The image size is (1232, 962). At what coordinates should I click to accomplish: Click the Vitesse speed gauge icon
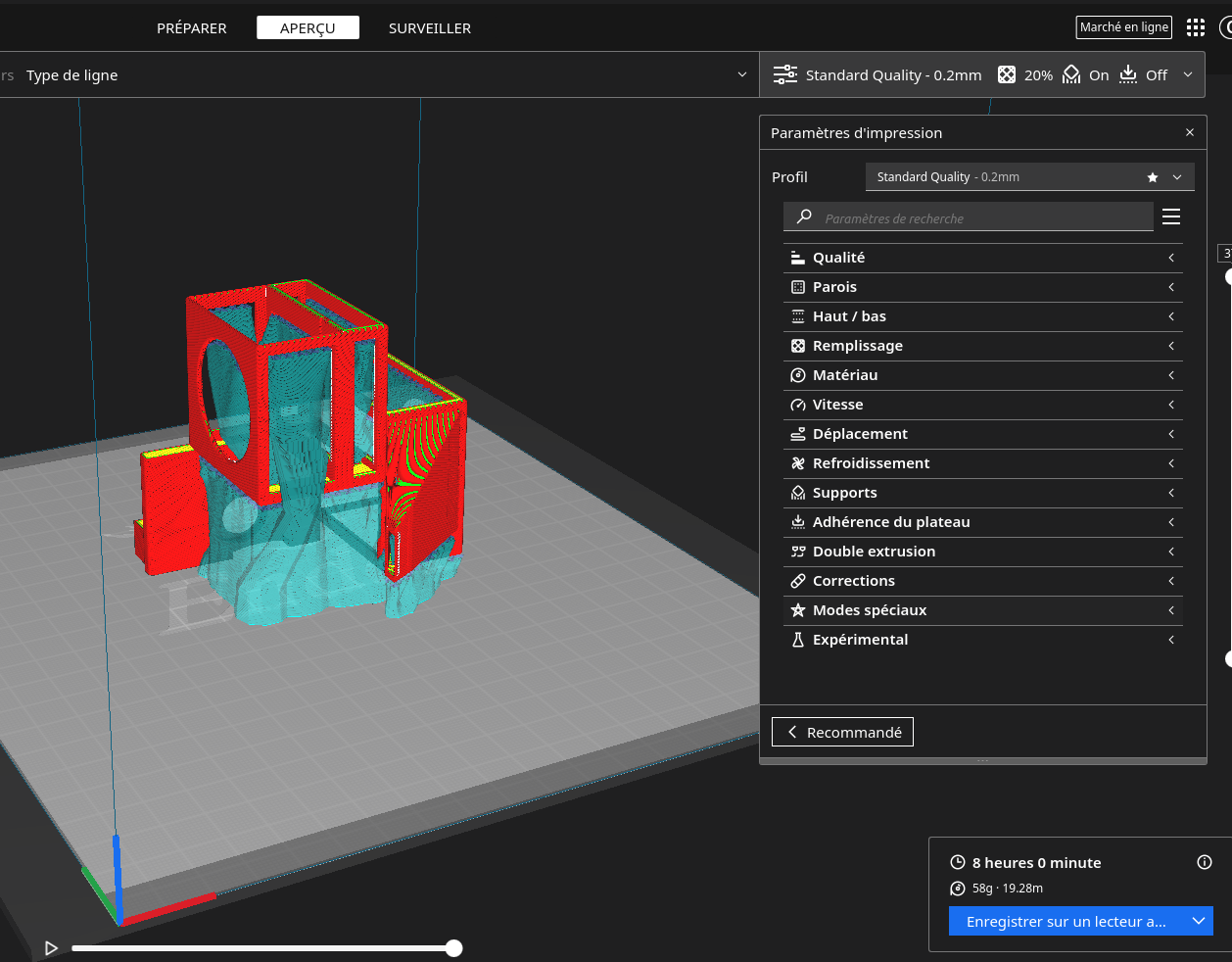798,405
